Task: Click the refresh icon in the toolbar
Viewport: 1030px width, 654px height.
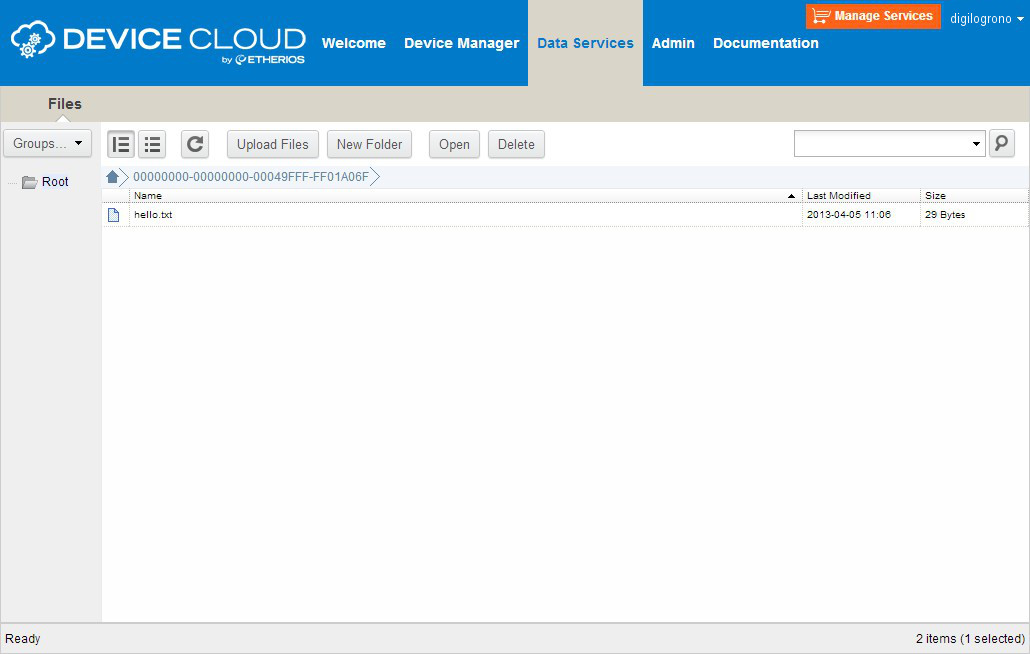Action: pyautogui.click(x=195, y=144)
